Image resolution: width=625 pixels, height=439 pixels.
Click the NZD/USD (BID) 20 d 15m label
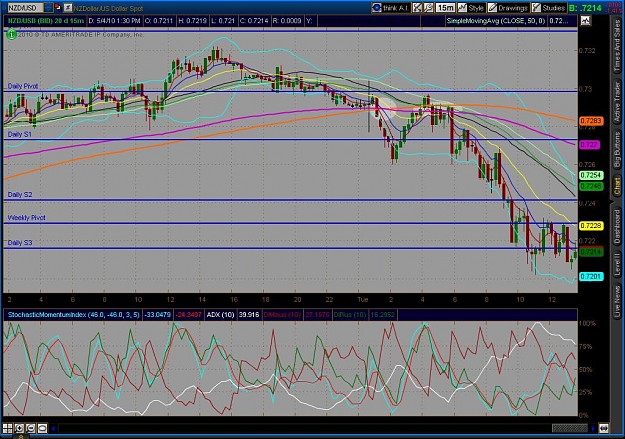coord(46,21)
